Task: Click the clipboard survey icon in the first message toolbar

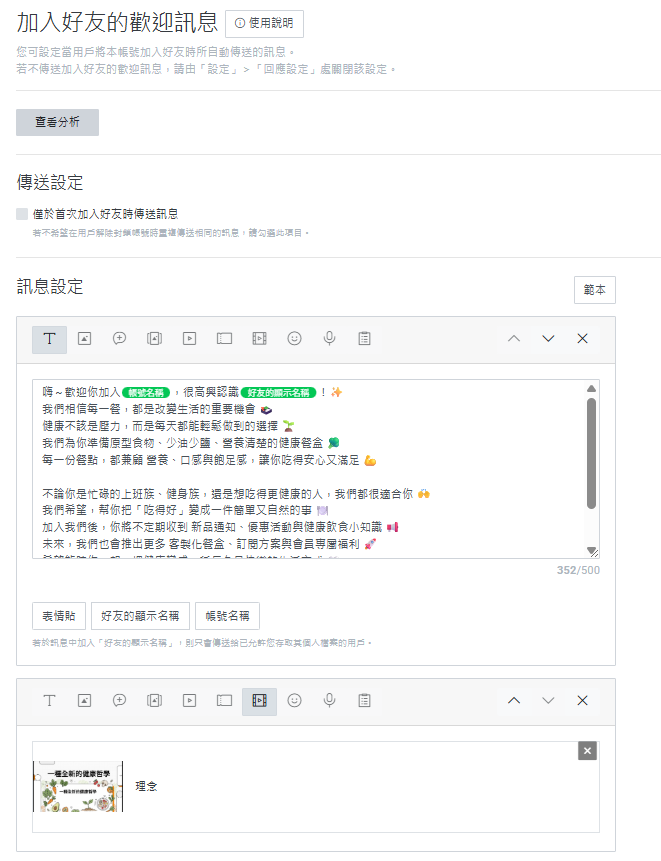Action: [x=364, y=339]
